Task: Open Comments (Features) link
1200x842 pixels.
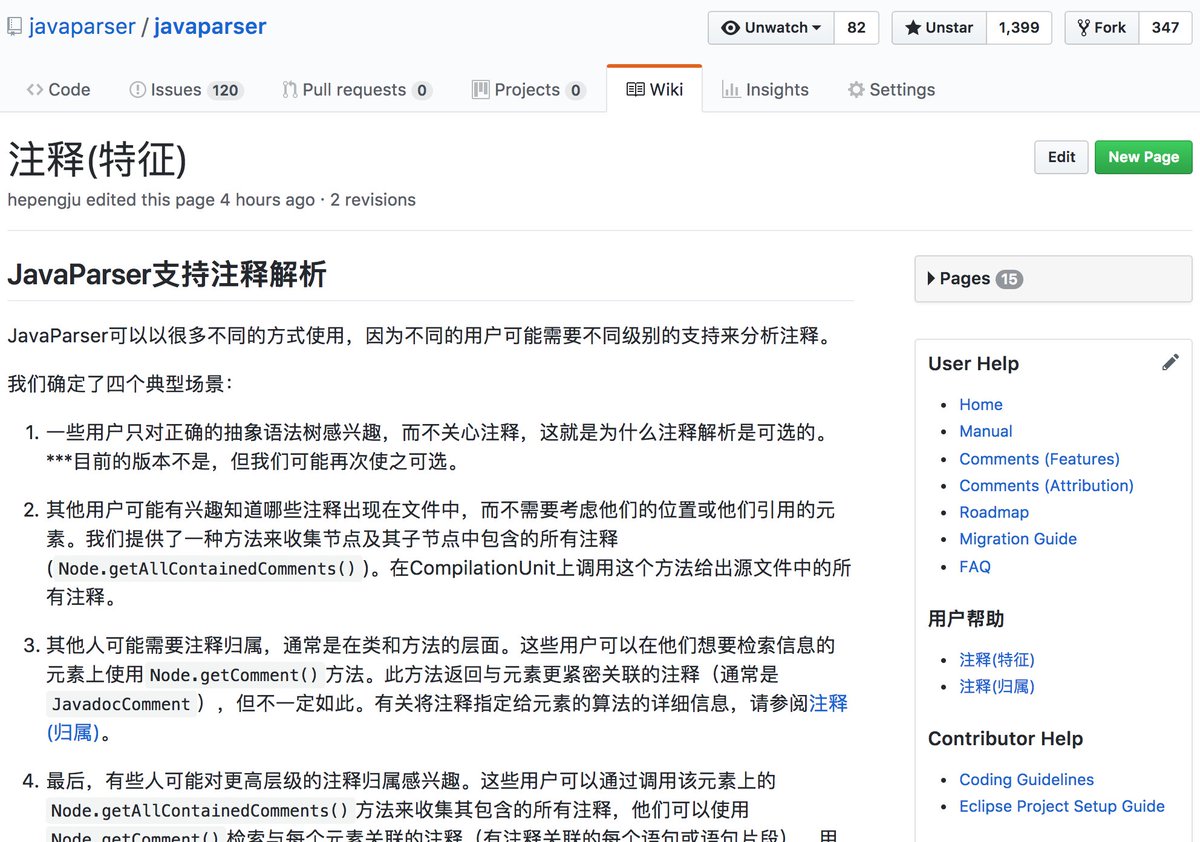Action: click(1039, 459)
